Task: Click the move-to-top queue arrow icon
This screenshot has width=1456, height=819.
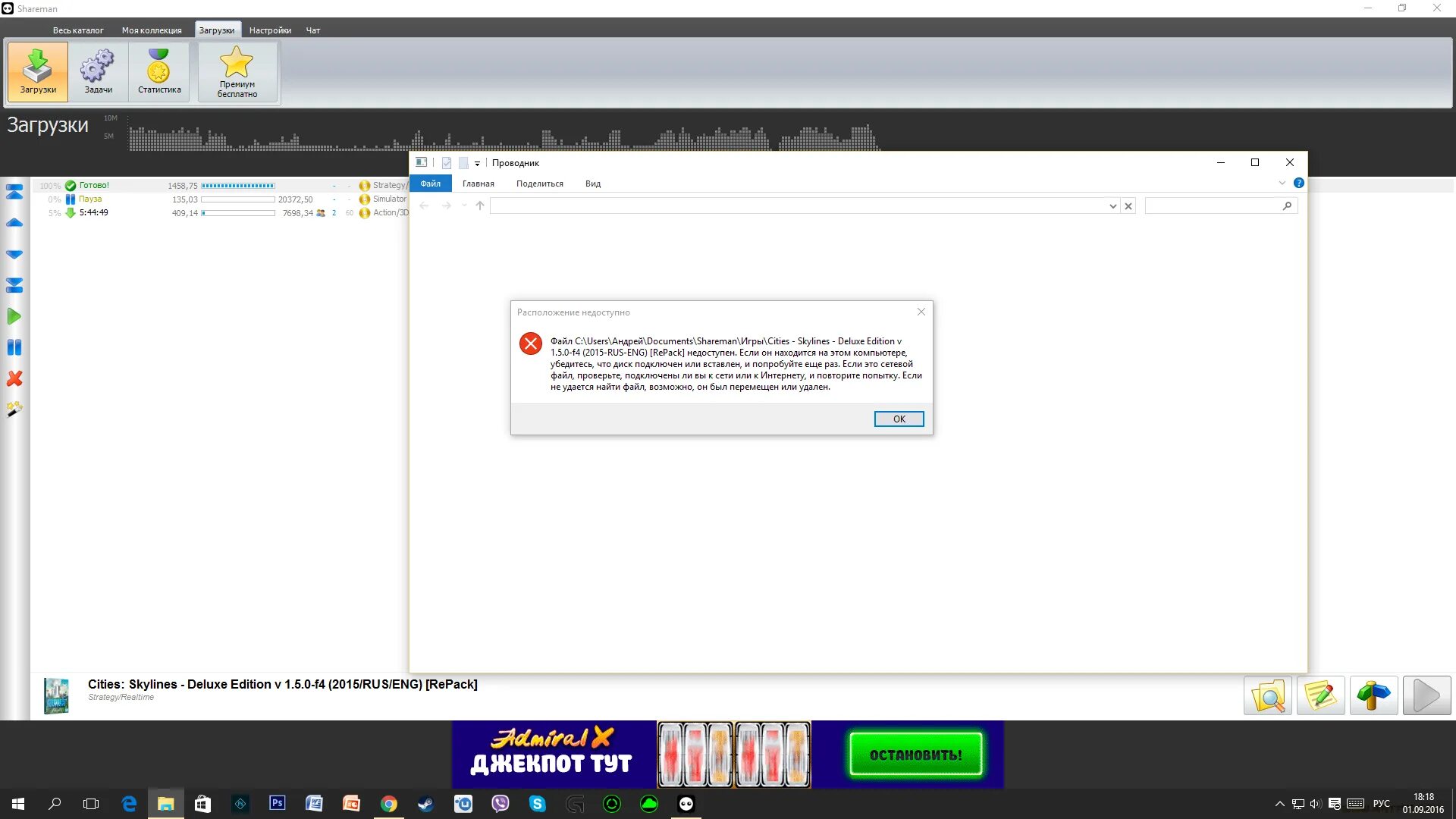Action: 14,192
